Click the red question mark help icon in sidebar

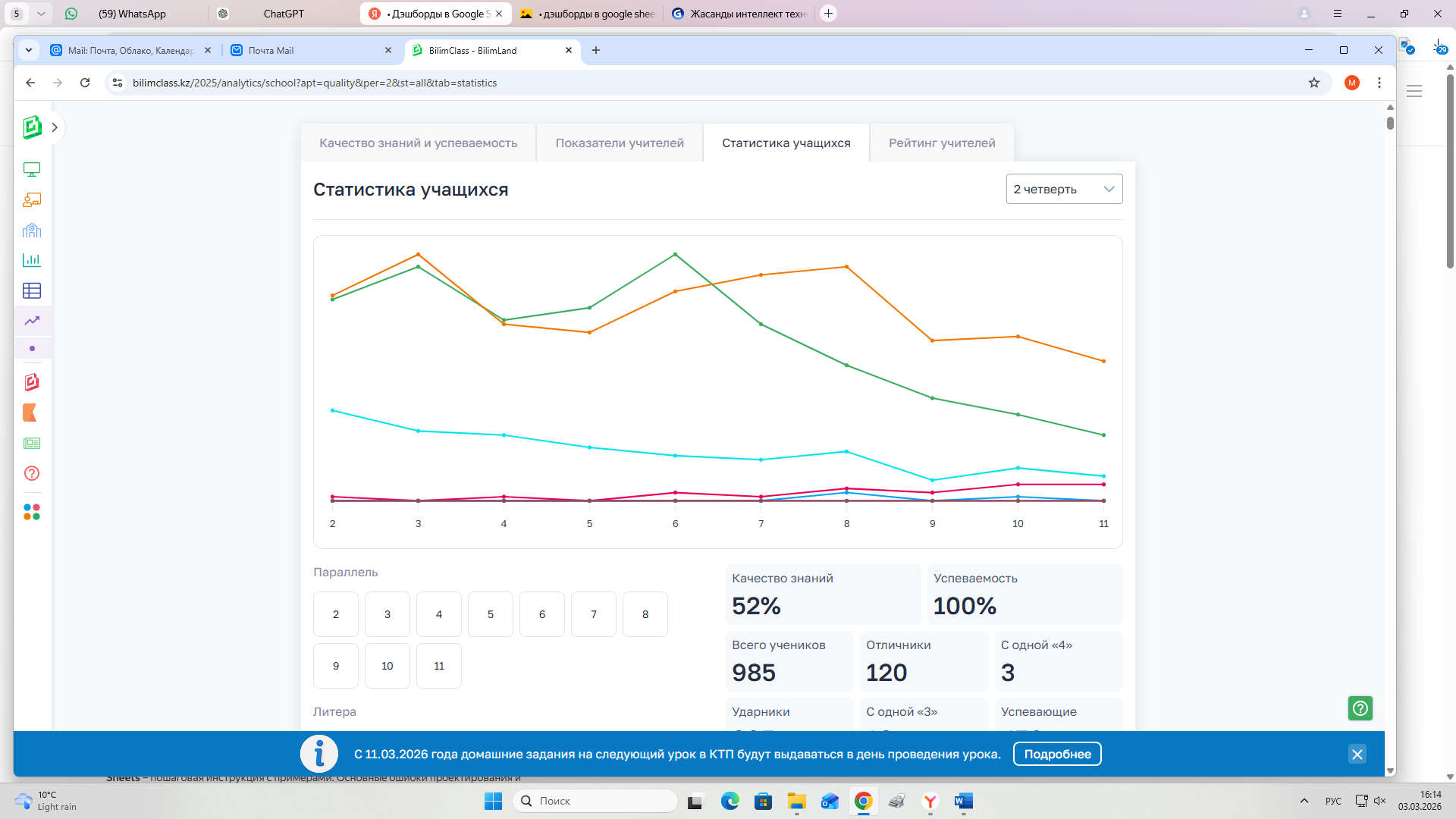(x=32, y=473)
